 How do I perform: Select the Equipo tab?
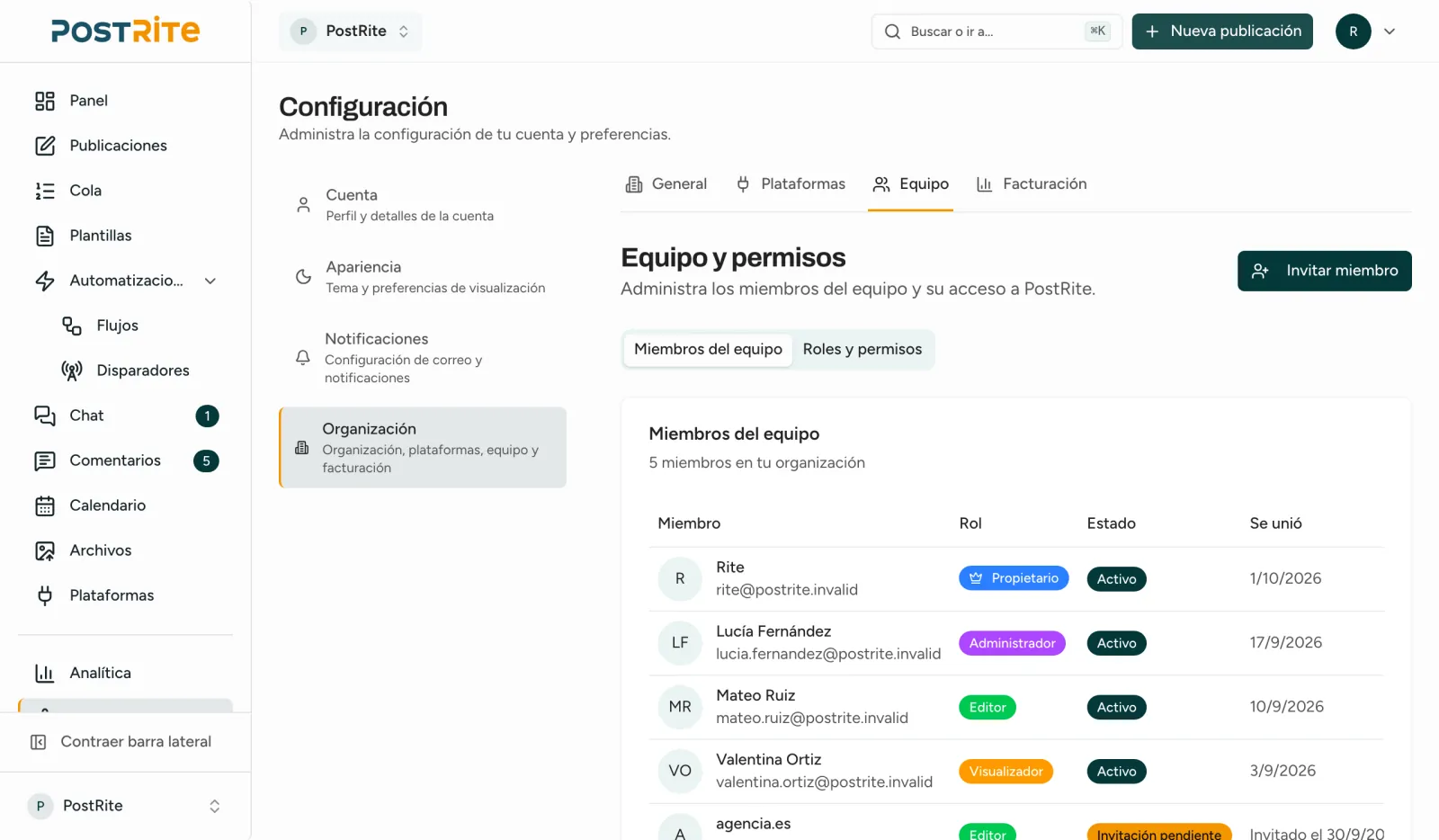(x=910, y=184)
